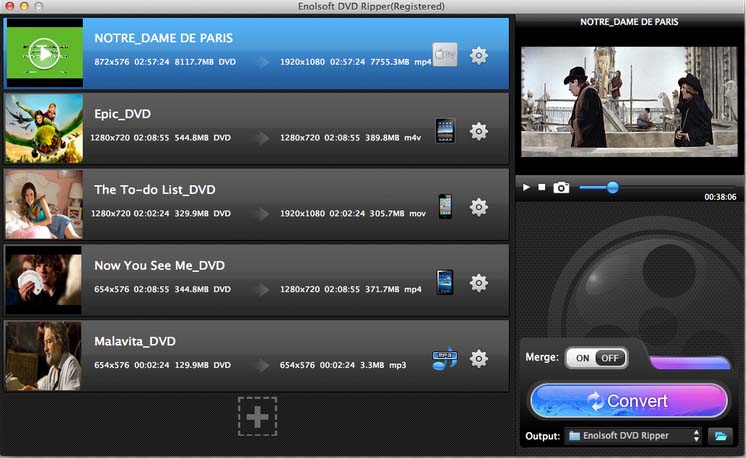The image size is (746, 458).
Task: Click mov output format of To-do List
Action: point(417,214)
